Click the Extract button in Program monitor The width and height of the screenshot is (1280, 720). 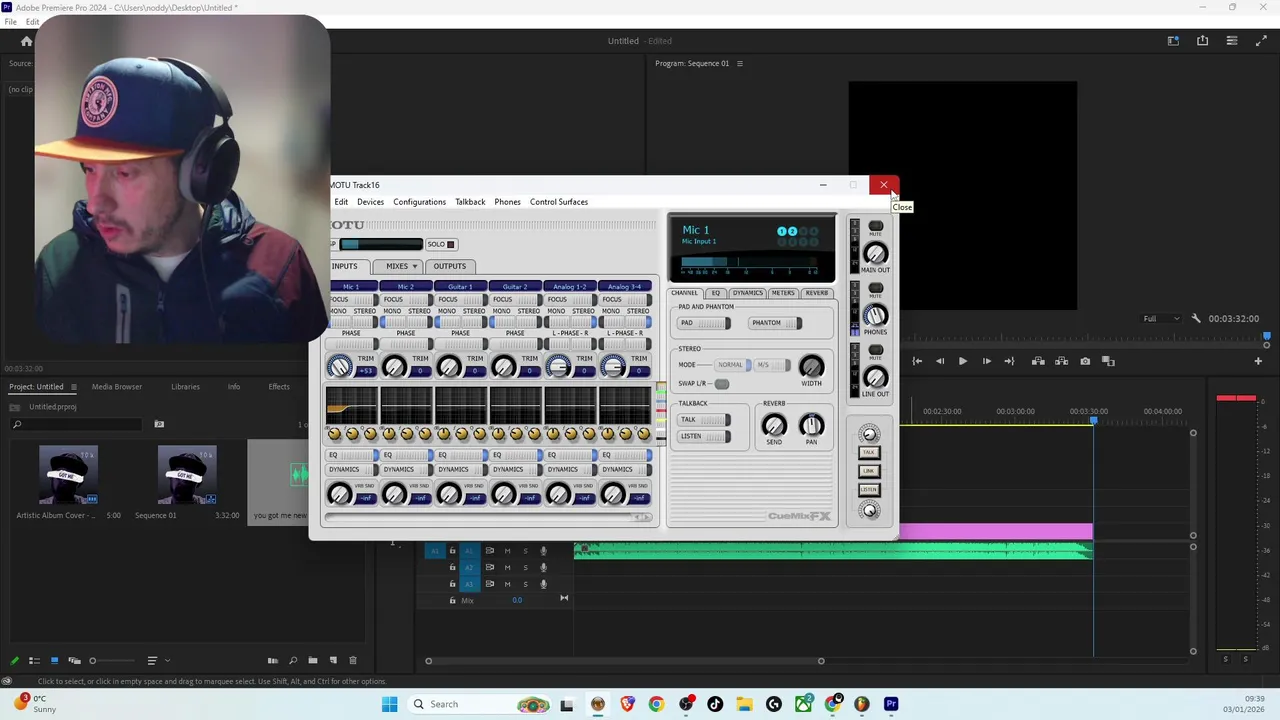[1061, 361]
